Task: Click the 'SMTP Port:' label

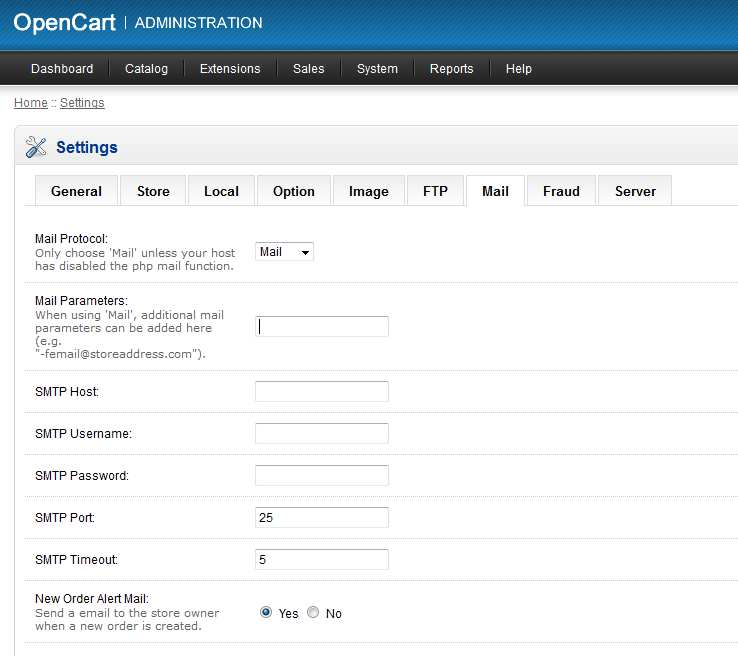Action: [65, 518]
